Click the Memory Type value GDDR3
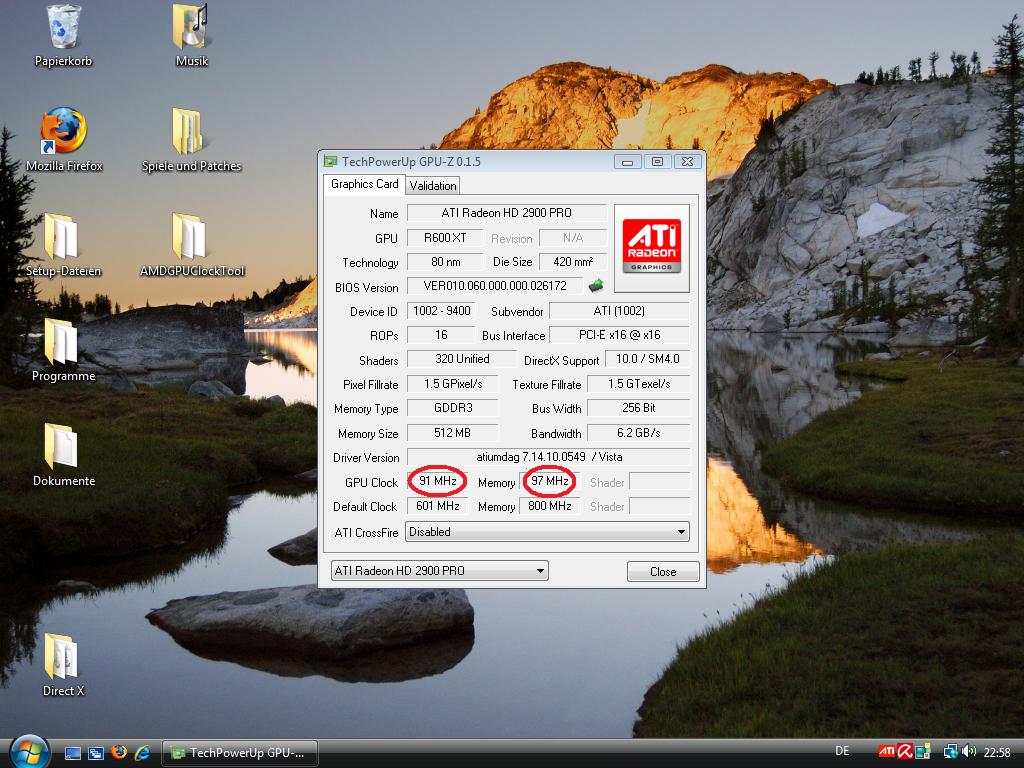The width and height of the screenshot is (1024, 768). 453,408
